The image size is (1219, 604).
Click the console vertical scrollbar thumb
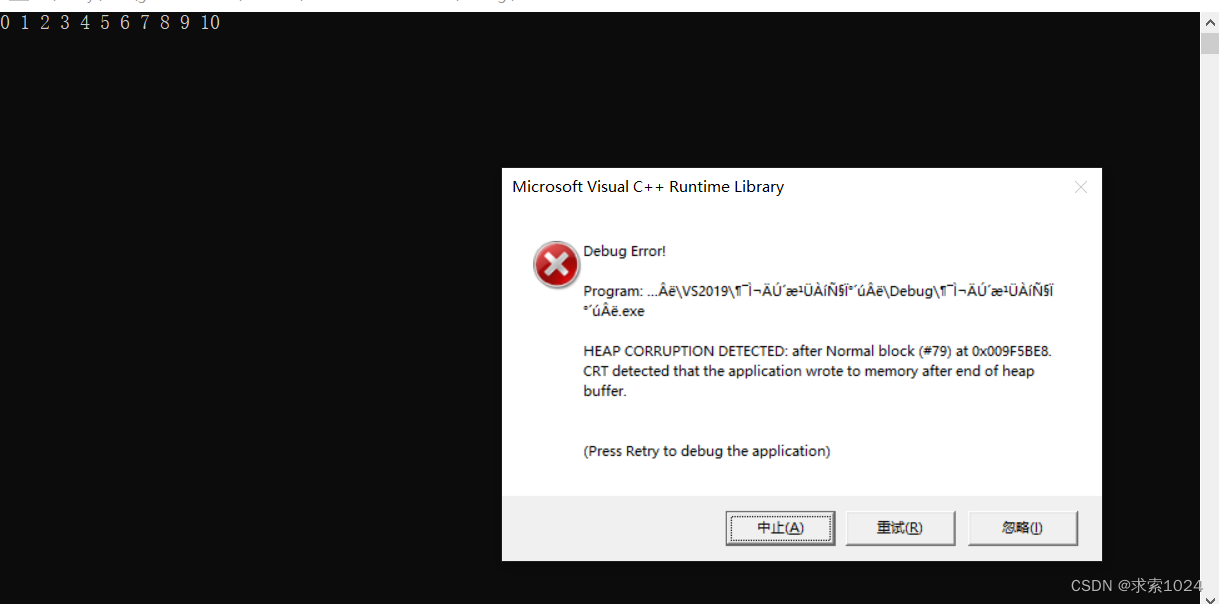coord(1209,42)
